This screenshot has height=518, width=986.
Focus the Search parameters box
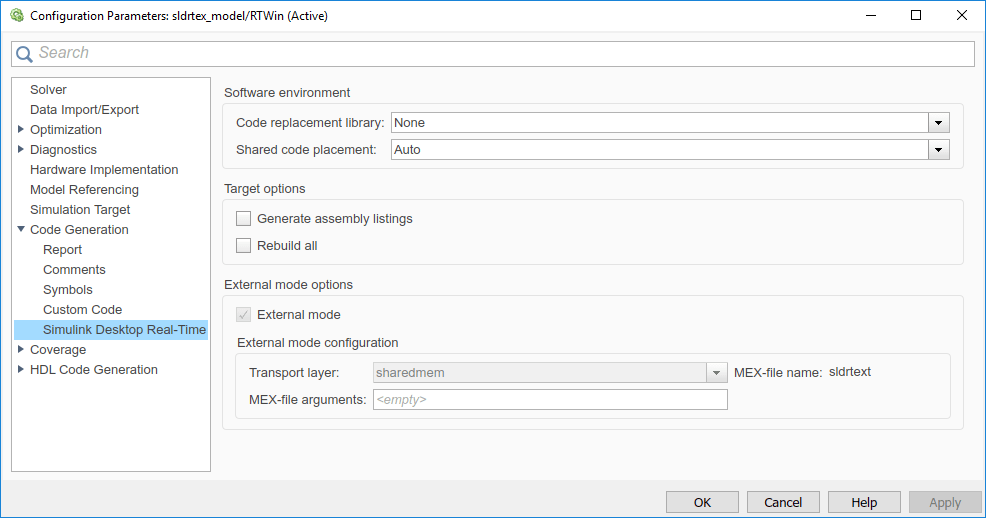click(x=500, y=53)
